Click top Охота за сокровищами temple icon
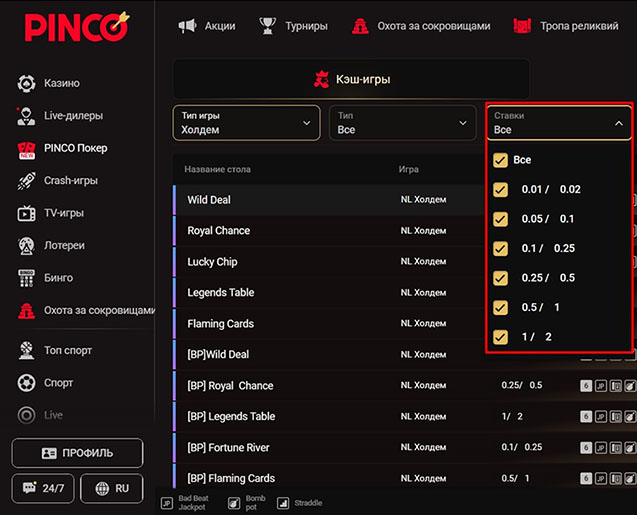Viewport: 637px width, 515px height. [x=360, y=26]
